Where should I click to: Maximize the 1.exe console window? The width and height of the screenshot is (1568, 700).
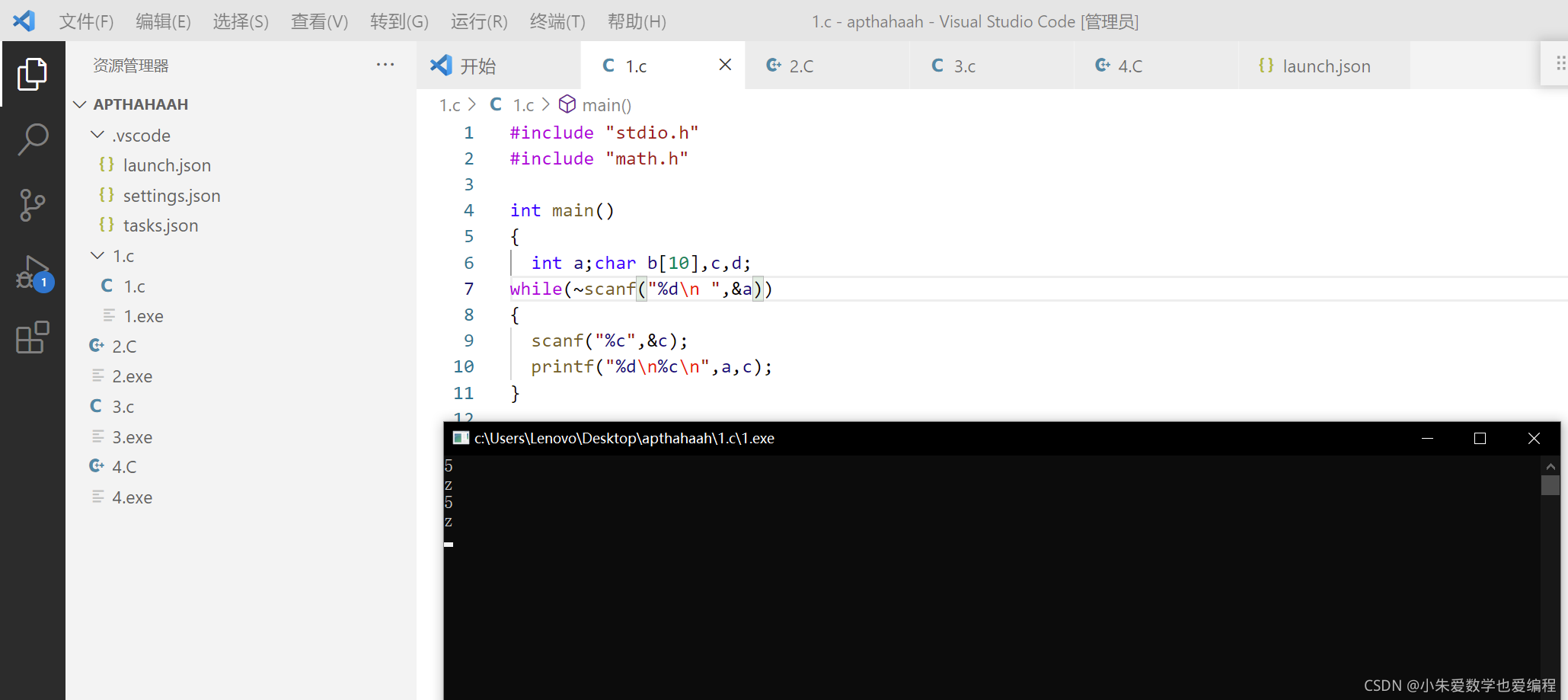[1480, 438]
